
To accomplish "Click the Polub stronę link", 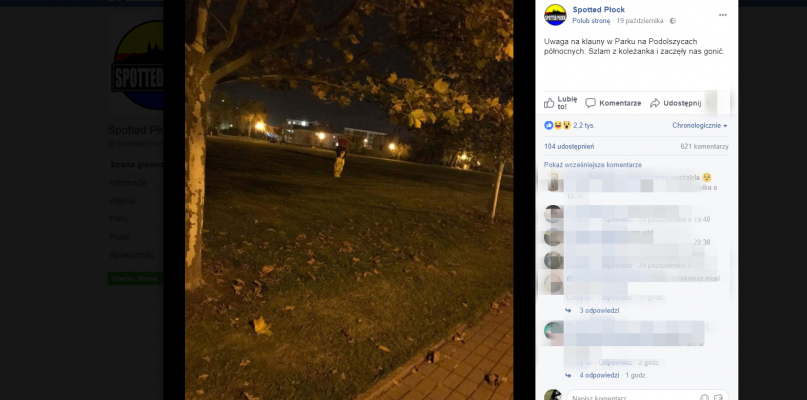I will coord(591,21).
